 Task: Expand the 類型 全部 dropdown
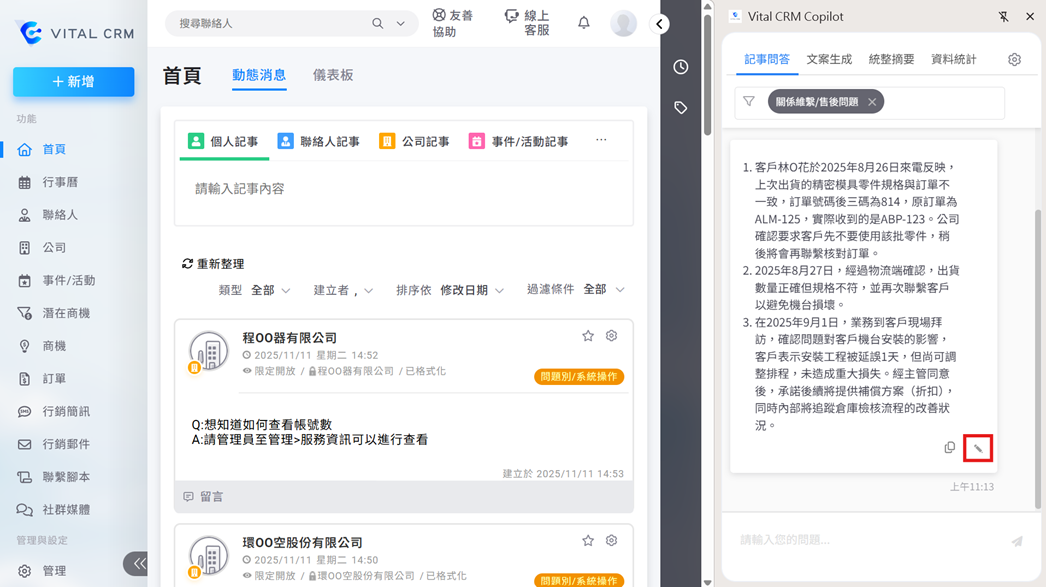click(x=270, y=290)
